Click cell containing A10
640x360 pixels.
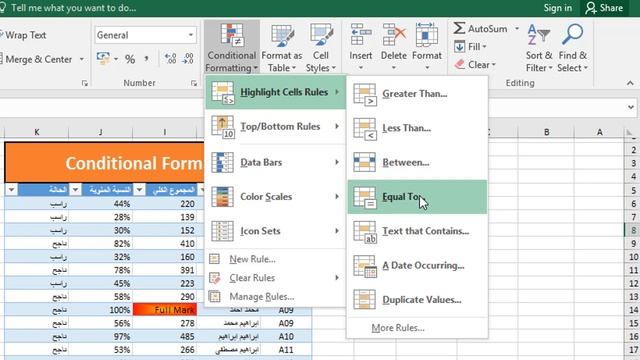tap(286, 336)
